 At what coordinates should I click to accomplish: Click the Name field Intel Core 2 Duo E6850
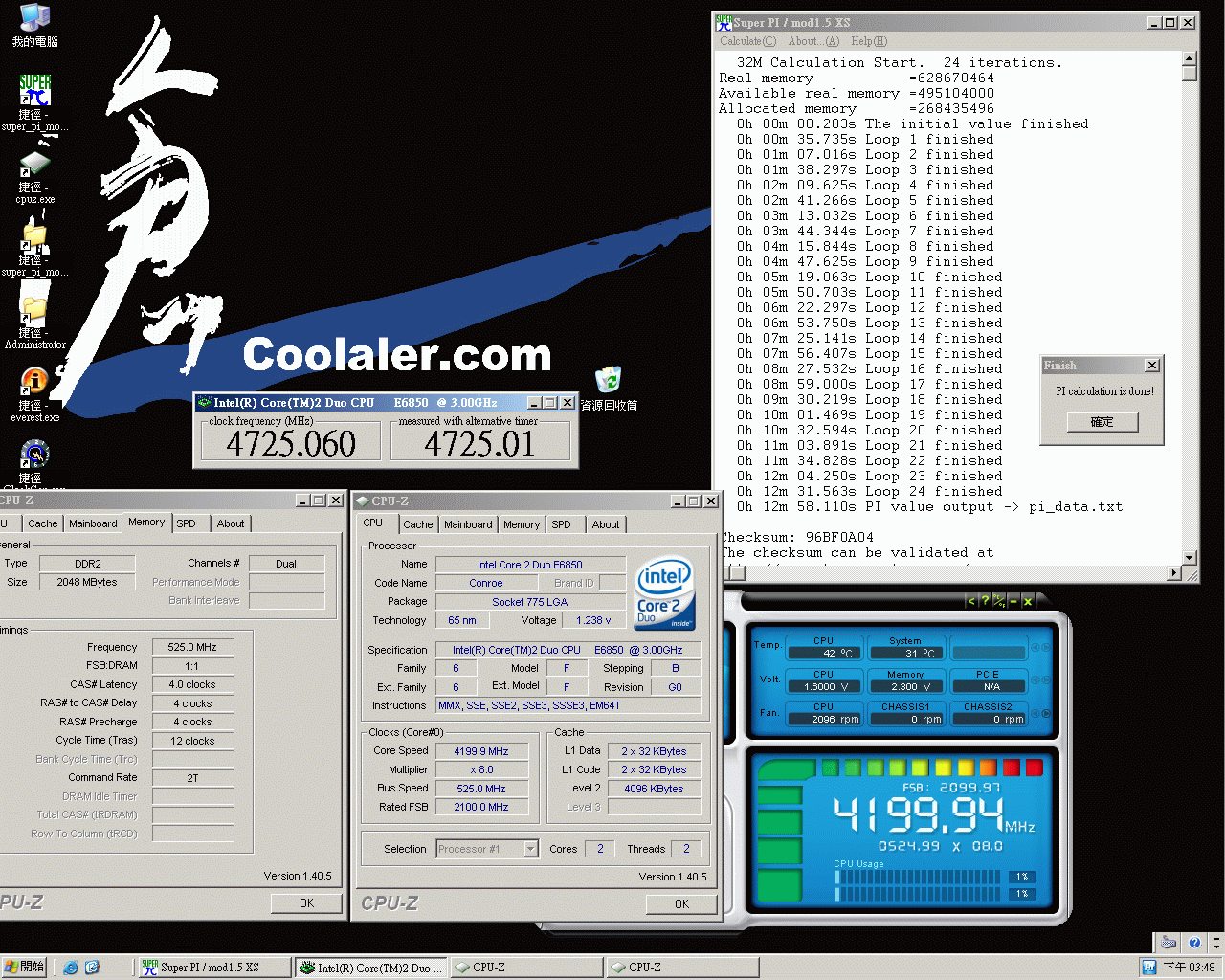[x=530, y=565]
